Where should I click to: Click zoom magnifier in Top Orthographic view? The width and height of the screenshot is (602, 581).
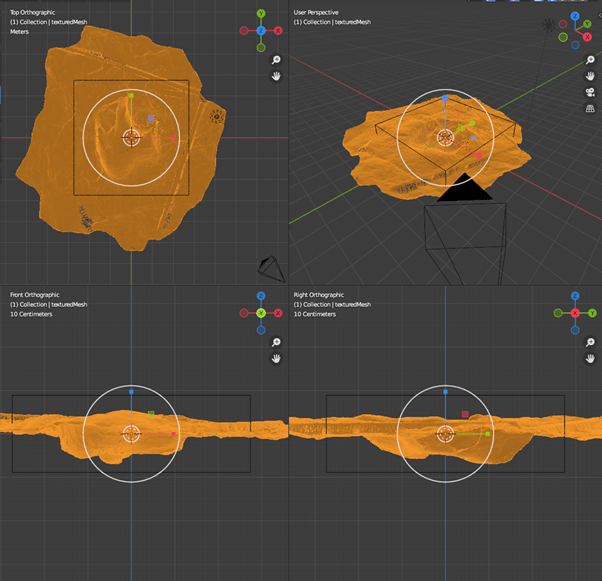pyautogui.click(x=276, y=60)
